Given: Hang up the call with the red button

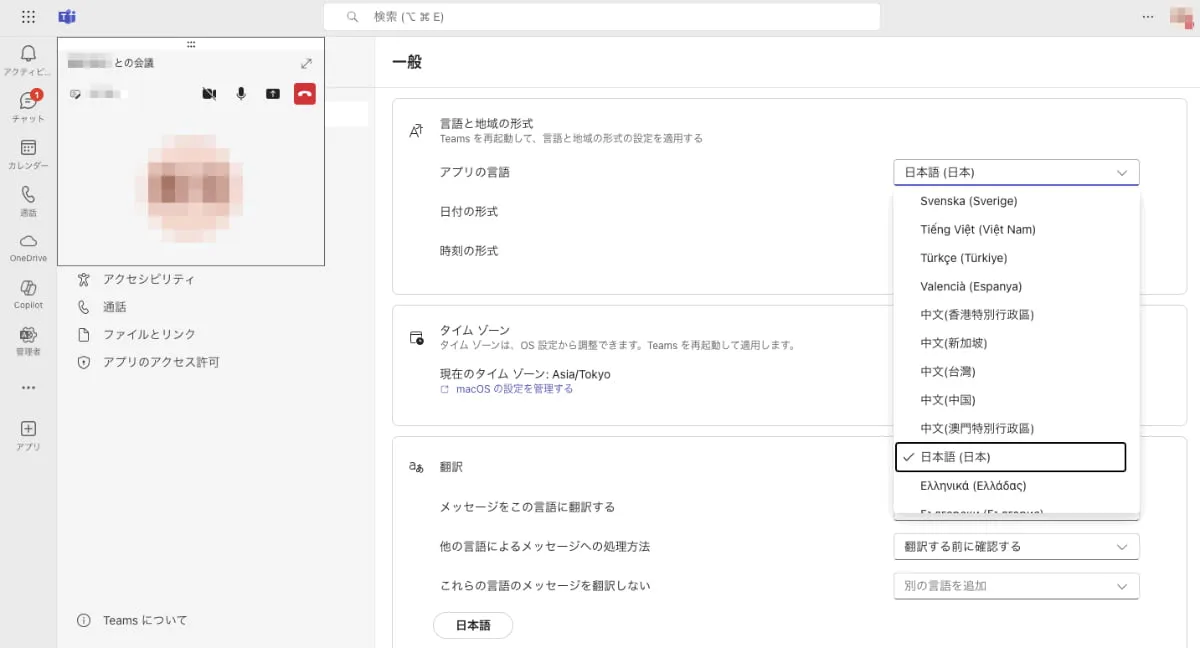Looking at the screenshot, I should (304, 93).
